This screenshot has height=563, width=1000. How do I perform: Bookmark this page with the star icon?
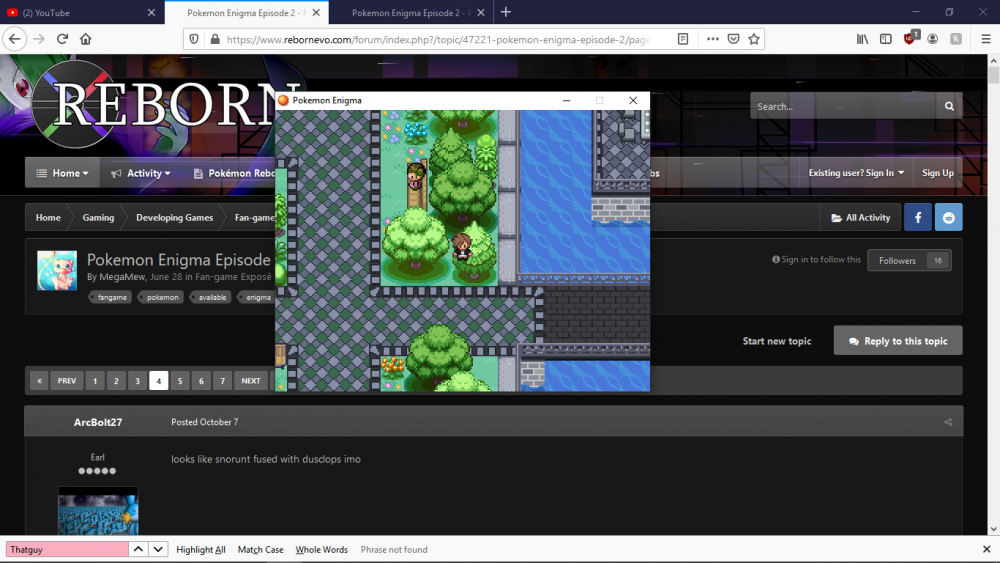(754, 39)
